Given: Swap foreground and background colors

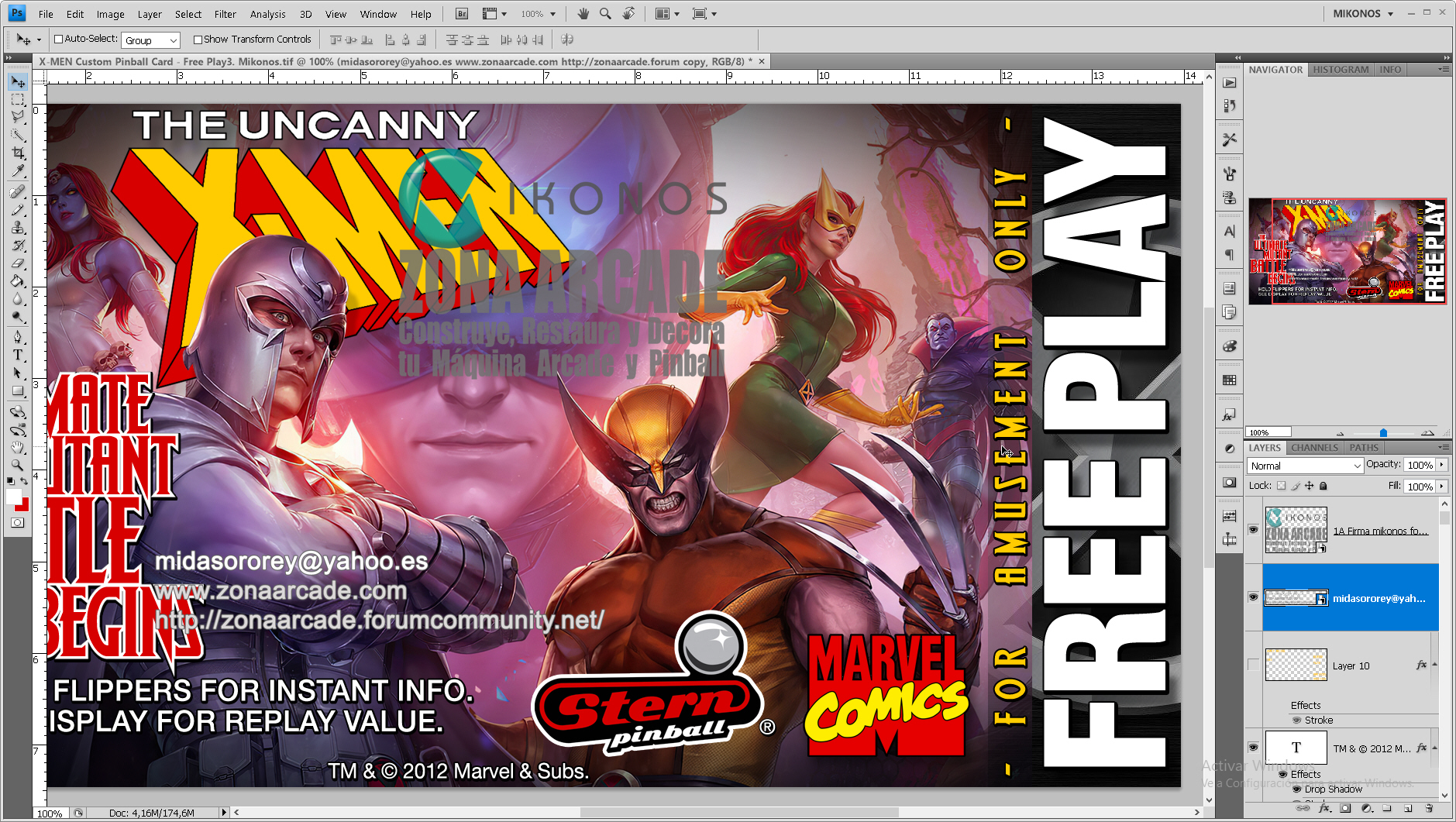Looking at the screenshot, I should 25,482.
